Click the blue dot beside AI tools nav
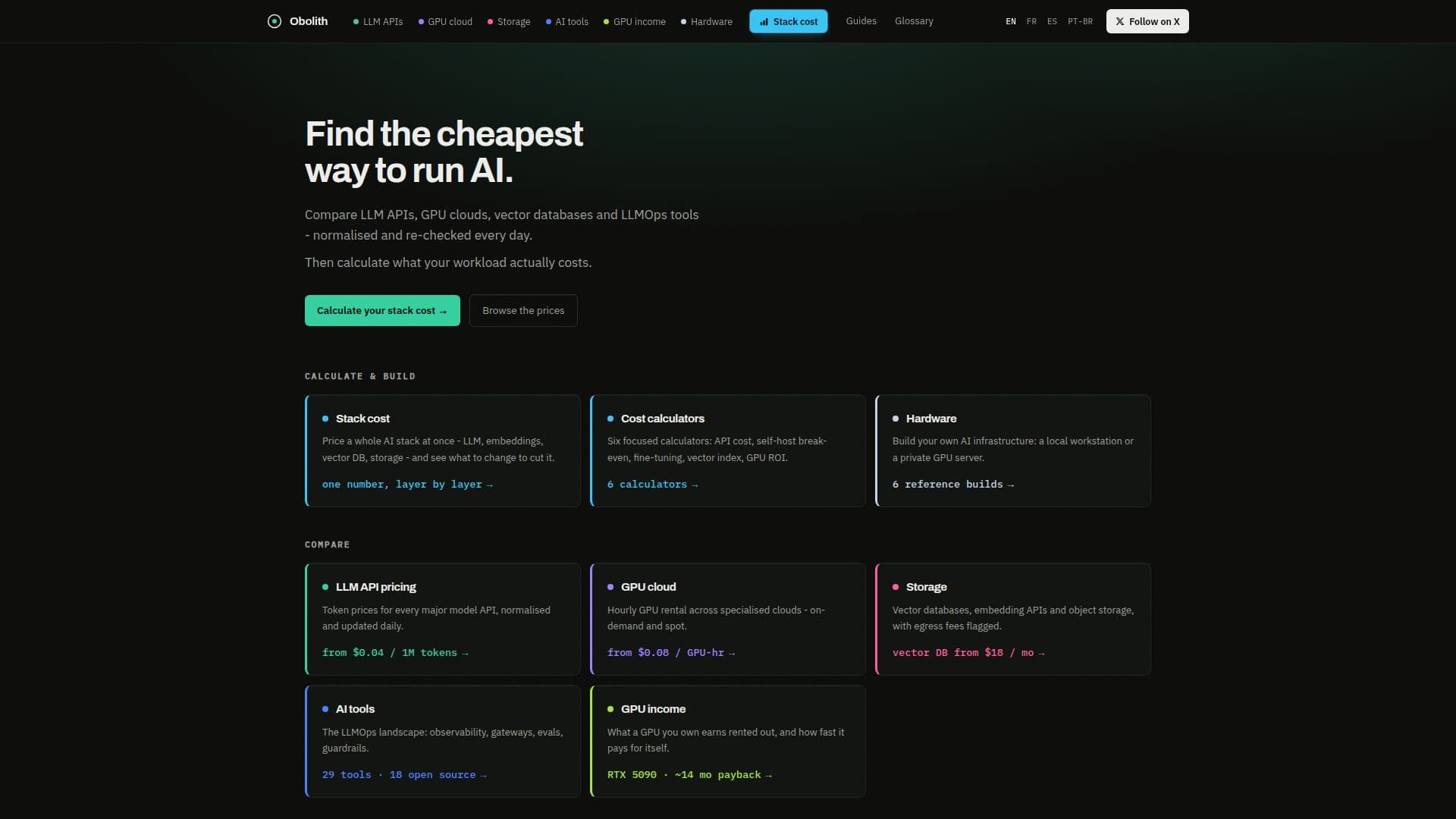This screenshot has height=819, width=1456. point(548,22)
